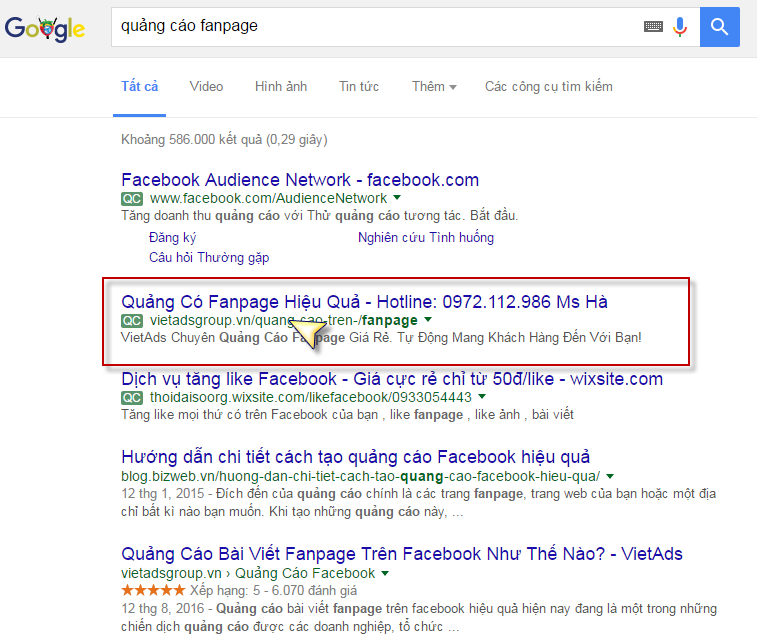The height and width of the screenshot is (641, 757).
Task: Switch to the Video tab
Action: point(206,87)
